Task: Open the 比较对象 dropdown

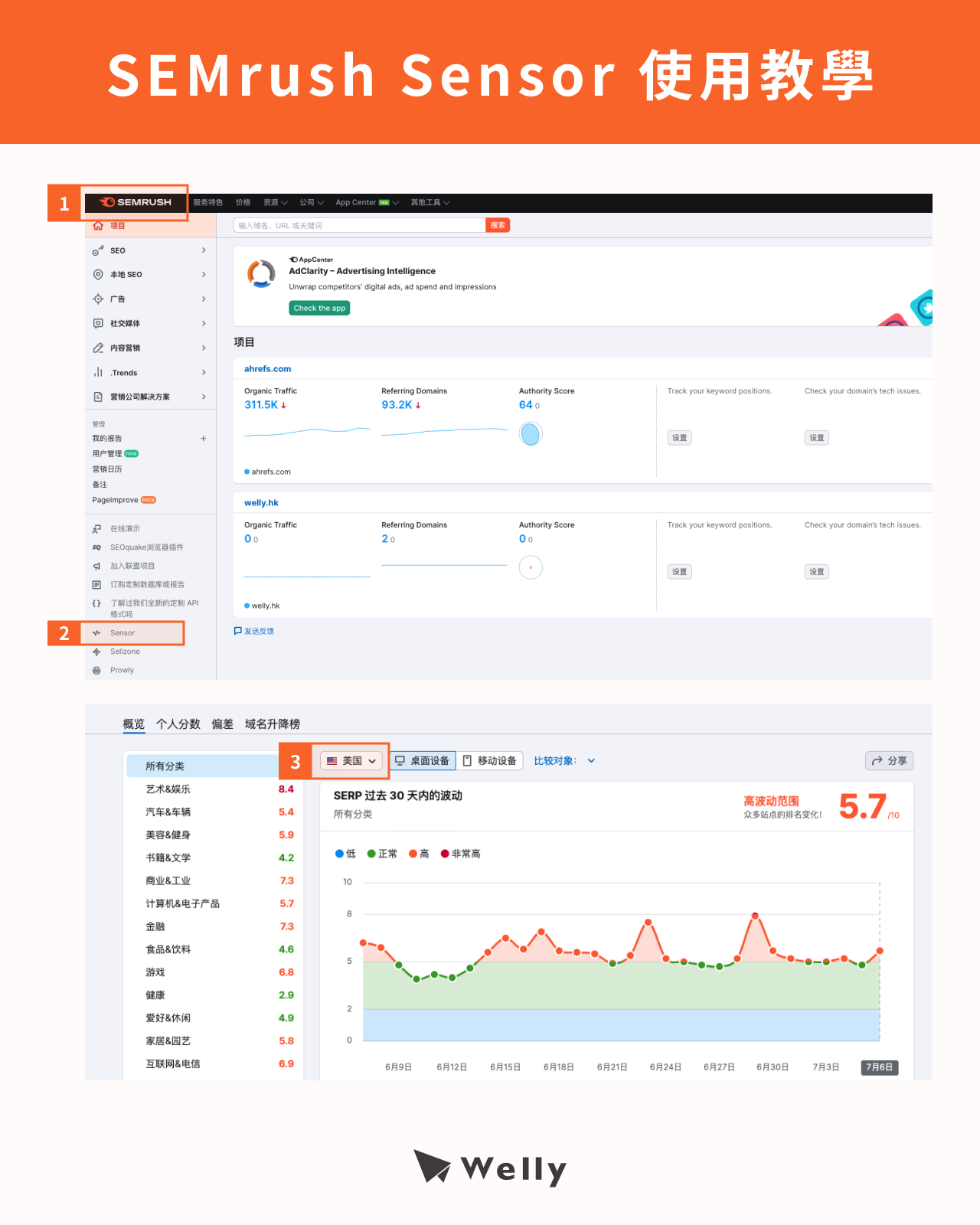Action: point(564,761)
